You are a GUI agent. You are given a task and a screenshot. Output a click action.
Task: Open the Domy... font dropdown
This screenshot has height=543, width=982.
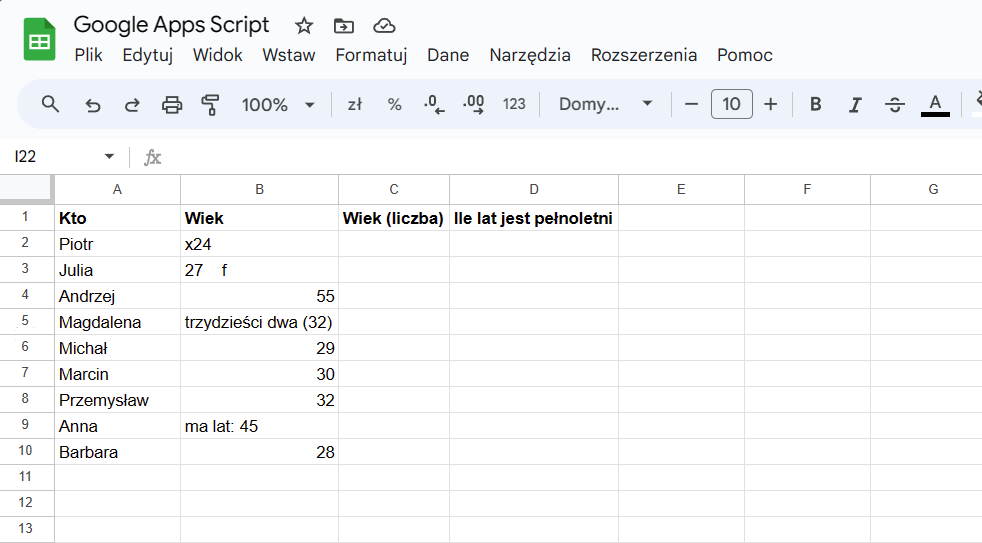click(x=606, y=104)
